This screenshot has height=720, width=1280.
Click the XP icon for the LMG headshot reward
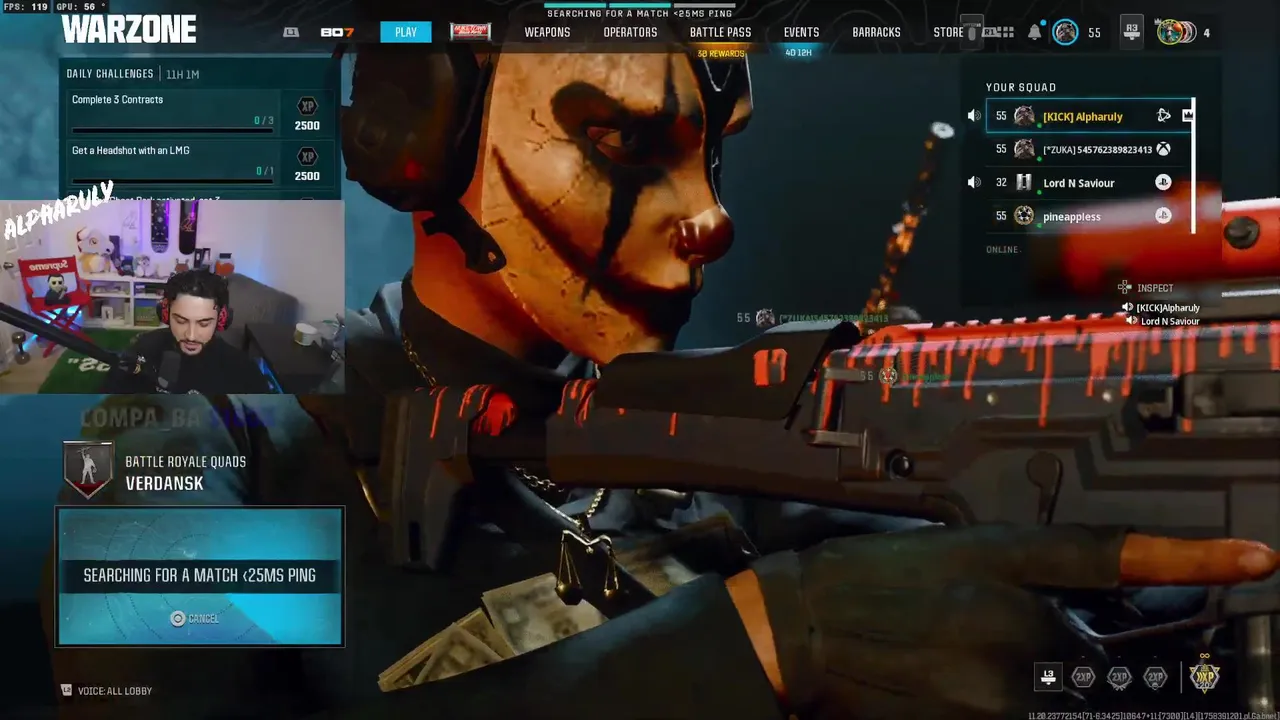point(307,157)
